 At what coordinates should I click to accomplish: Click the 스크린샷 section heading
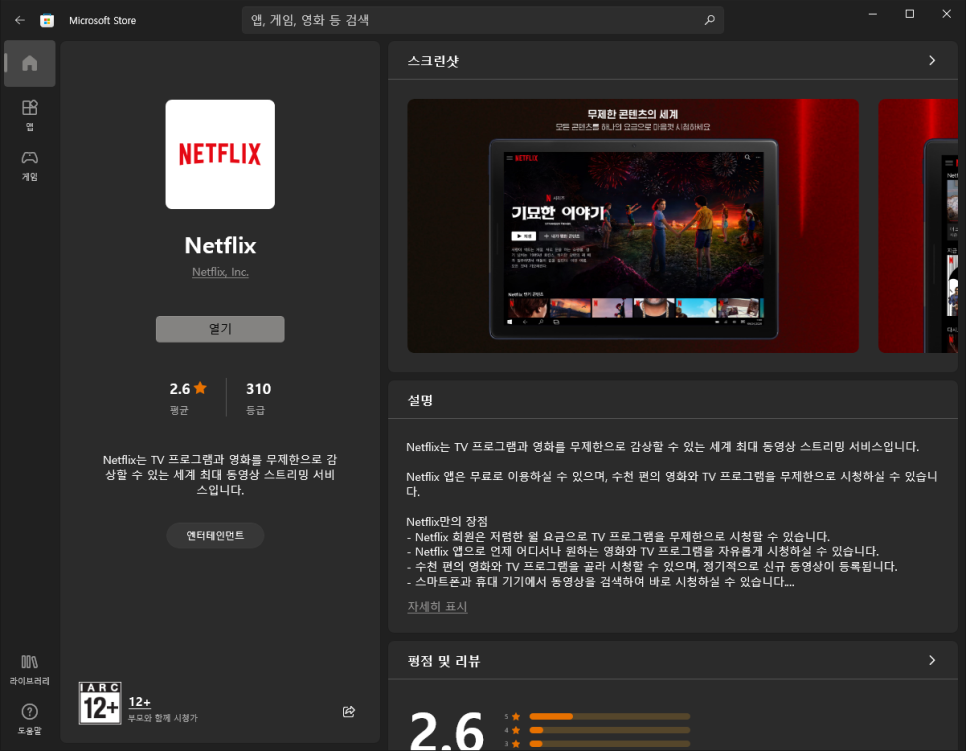[x=433, y=61]
